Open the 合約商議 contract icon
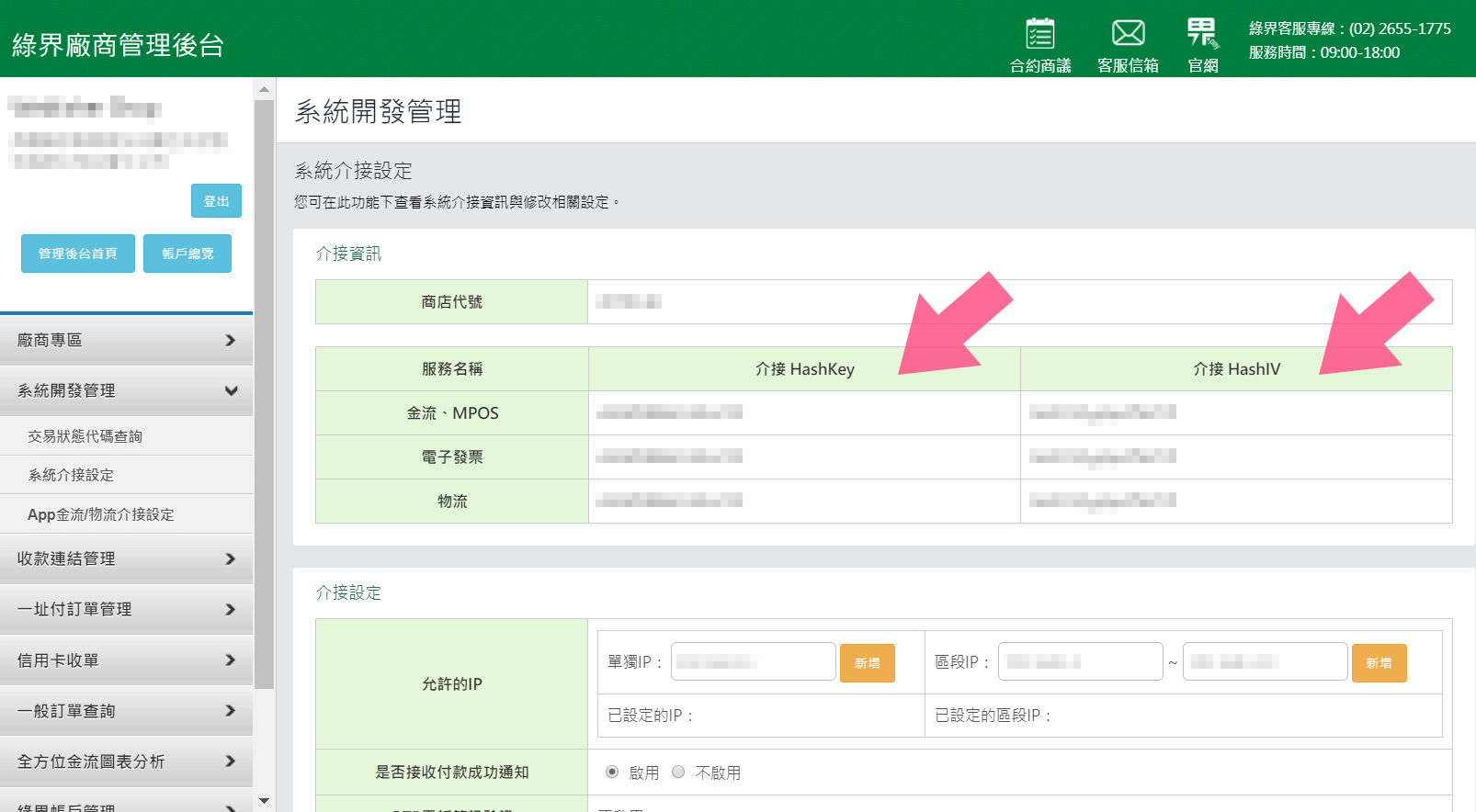The image size is (1476, 812). click(1040, 44)
